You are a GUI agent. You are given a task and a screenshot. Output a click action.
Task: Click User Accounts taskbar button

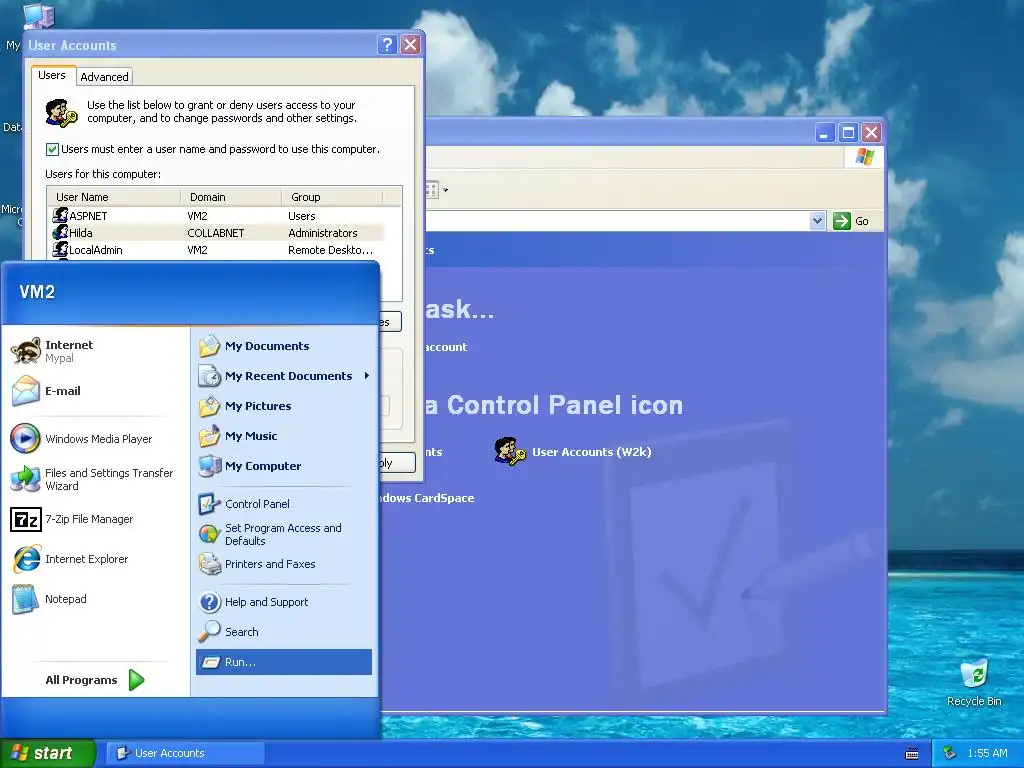tap(185, 753)
